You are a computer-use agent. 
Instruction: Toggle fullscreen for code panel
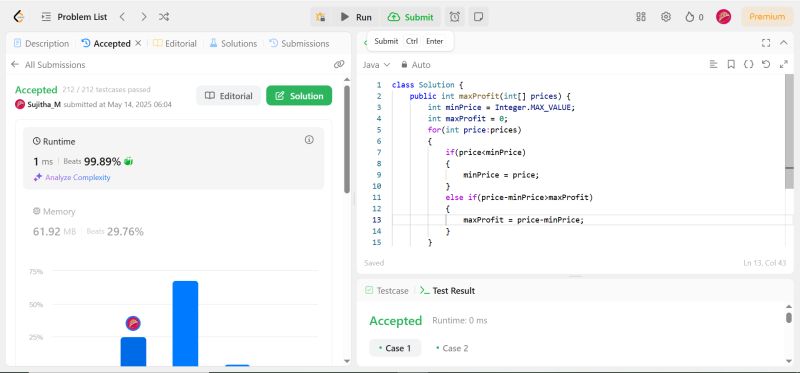766,43
